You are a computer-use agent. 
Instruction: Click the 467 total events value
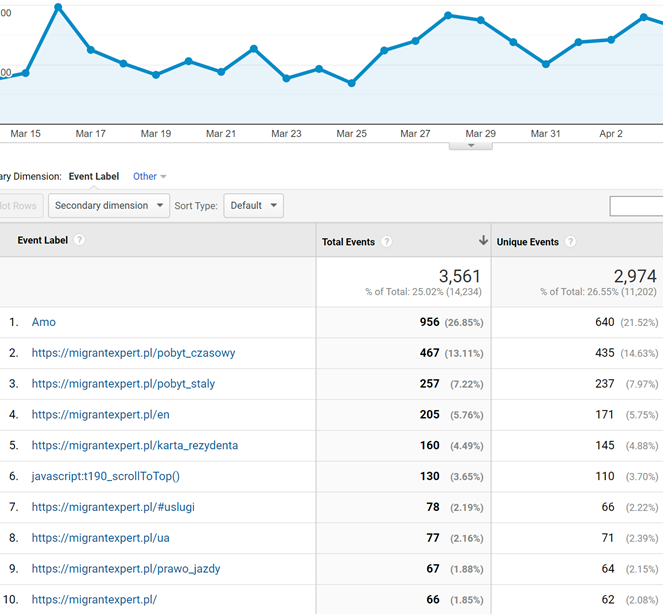(x=430, y=353)
